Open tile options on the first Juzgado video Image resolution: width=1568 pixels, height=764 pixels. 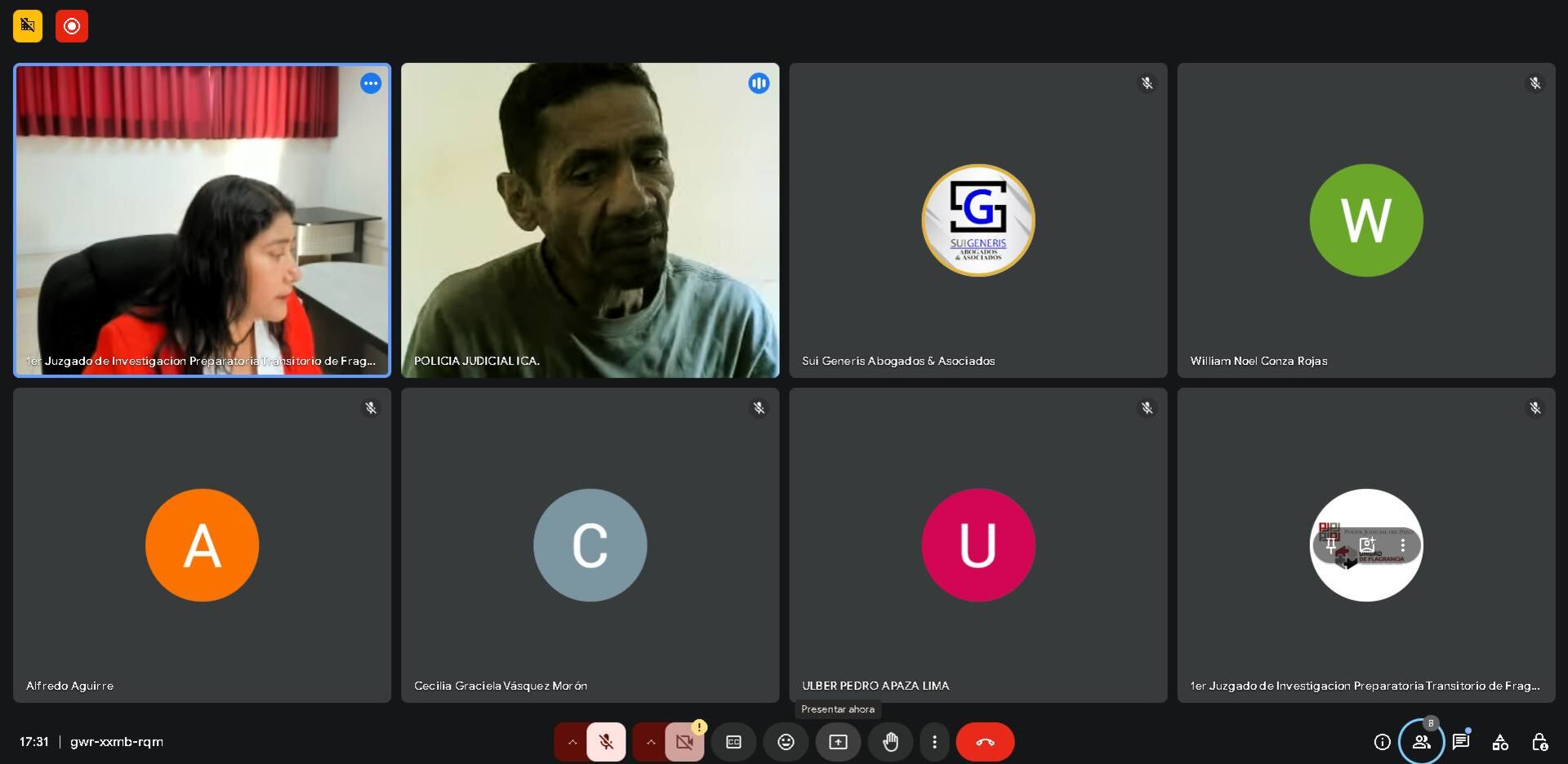tap(371, 83)
